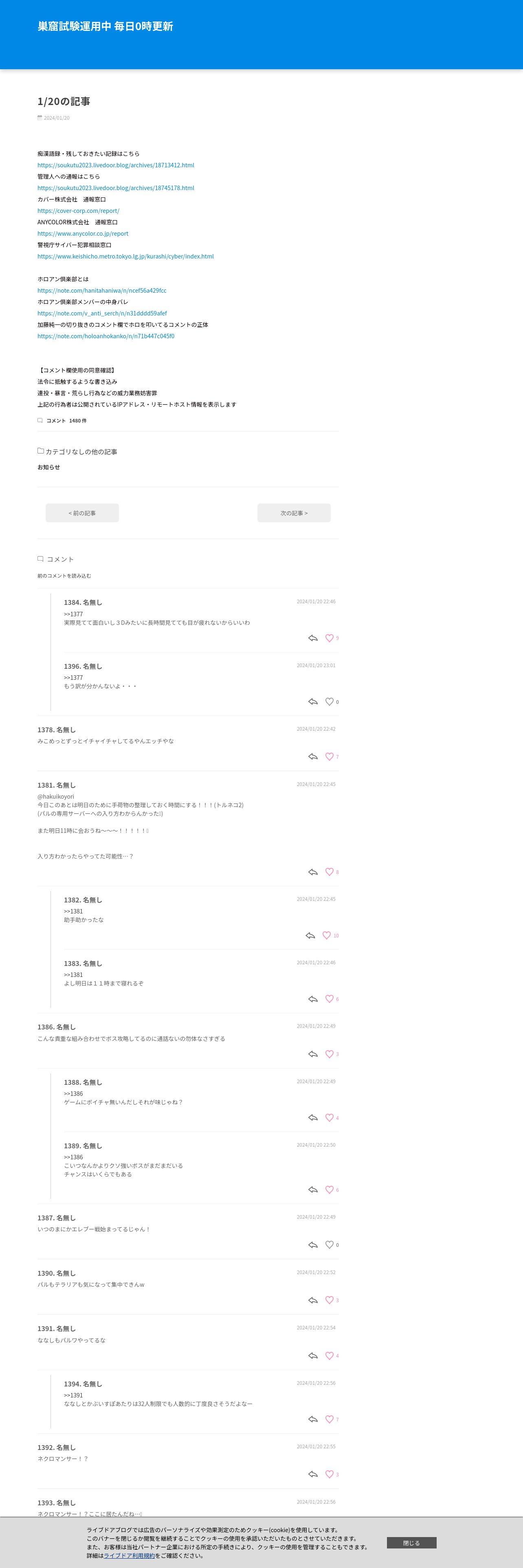Toggle the heart on comment 1396
The height and width of the screenshot is (1568, 523).
pyautogui.click(x=330, y=702)
